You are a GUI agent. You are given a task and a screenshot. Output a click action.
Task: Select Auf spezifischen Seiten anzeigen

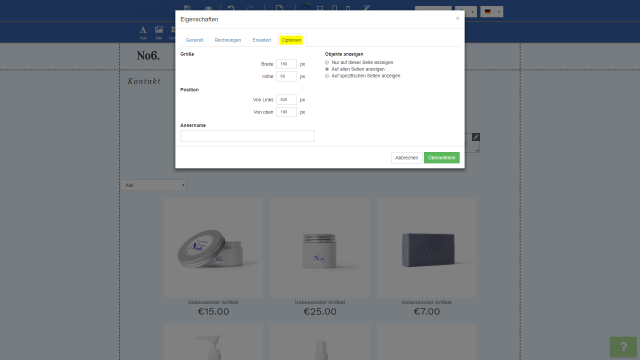327,76
